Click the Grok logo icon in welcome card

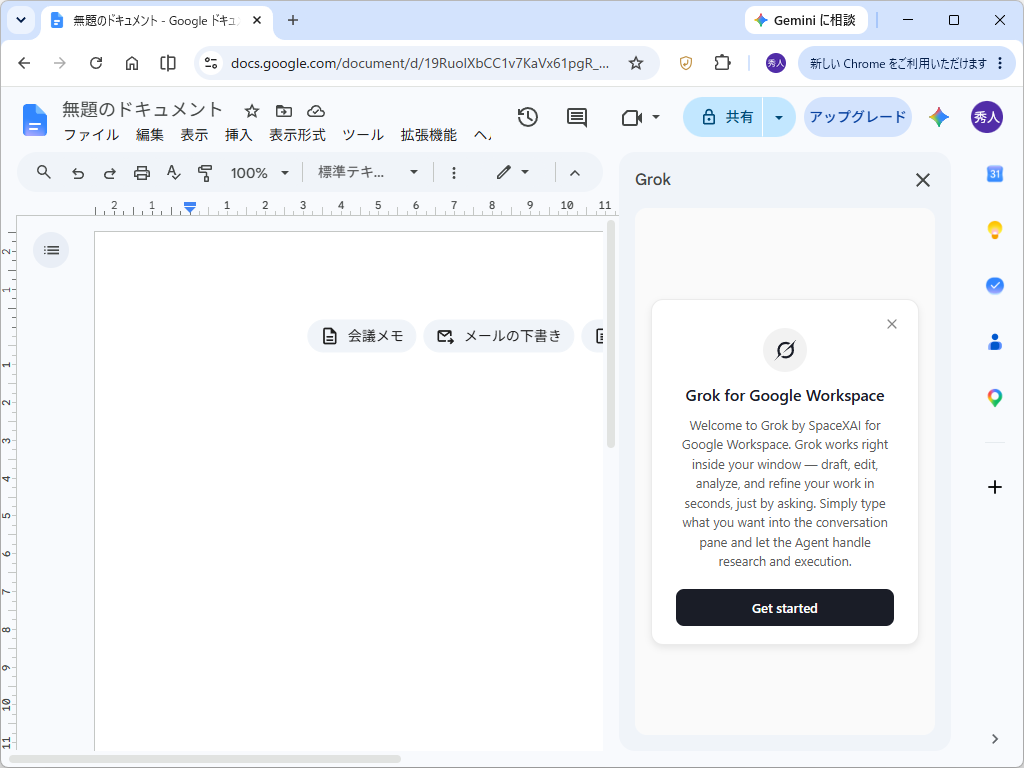pos(785,350)
